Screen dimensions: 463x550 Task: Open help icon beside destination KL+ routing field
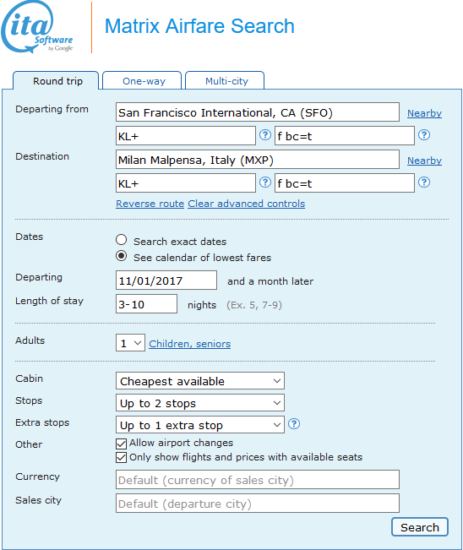(x=265, y=182)
